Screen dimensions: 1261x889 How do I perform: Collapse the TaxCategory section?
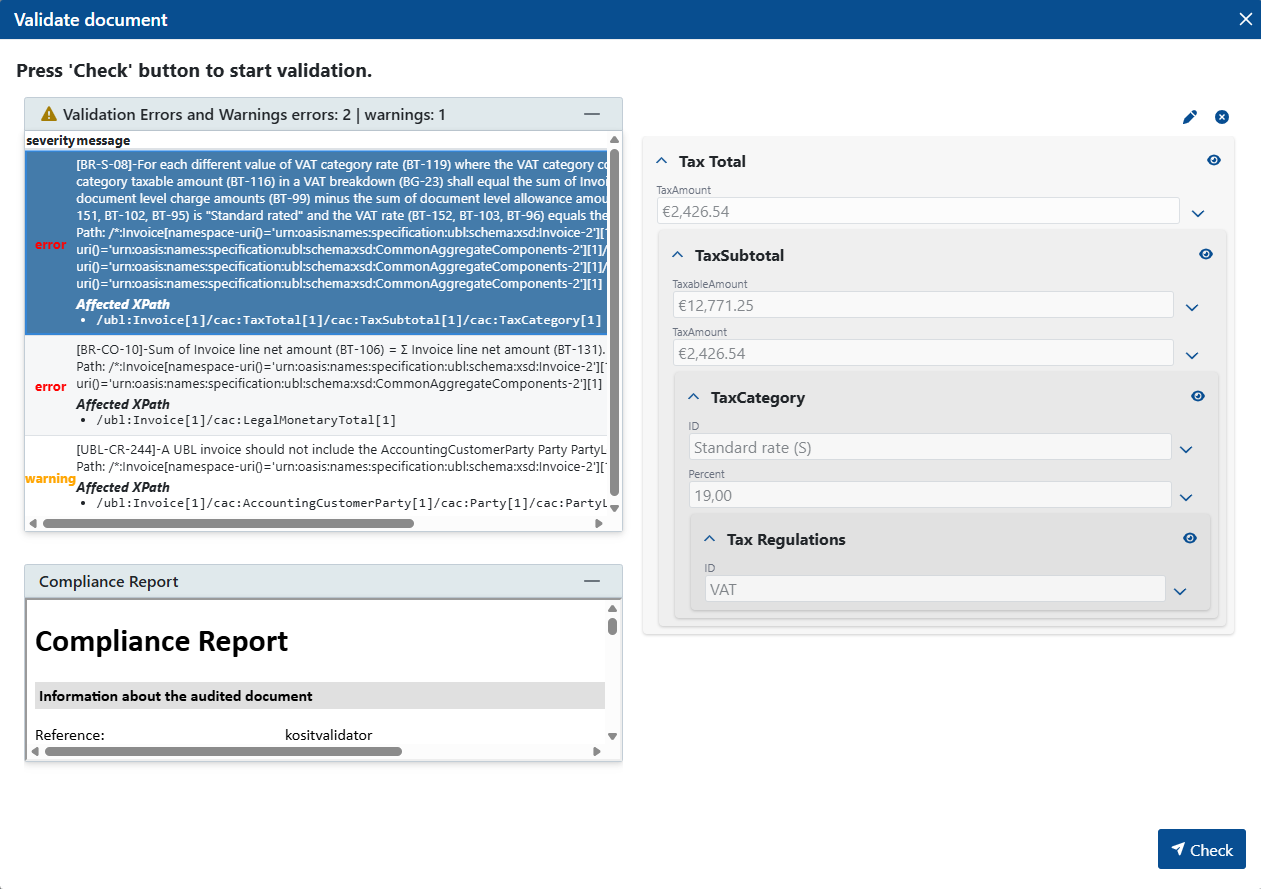click(x=693, y=397)
